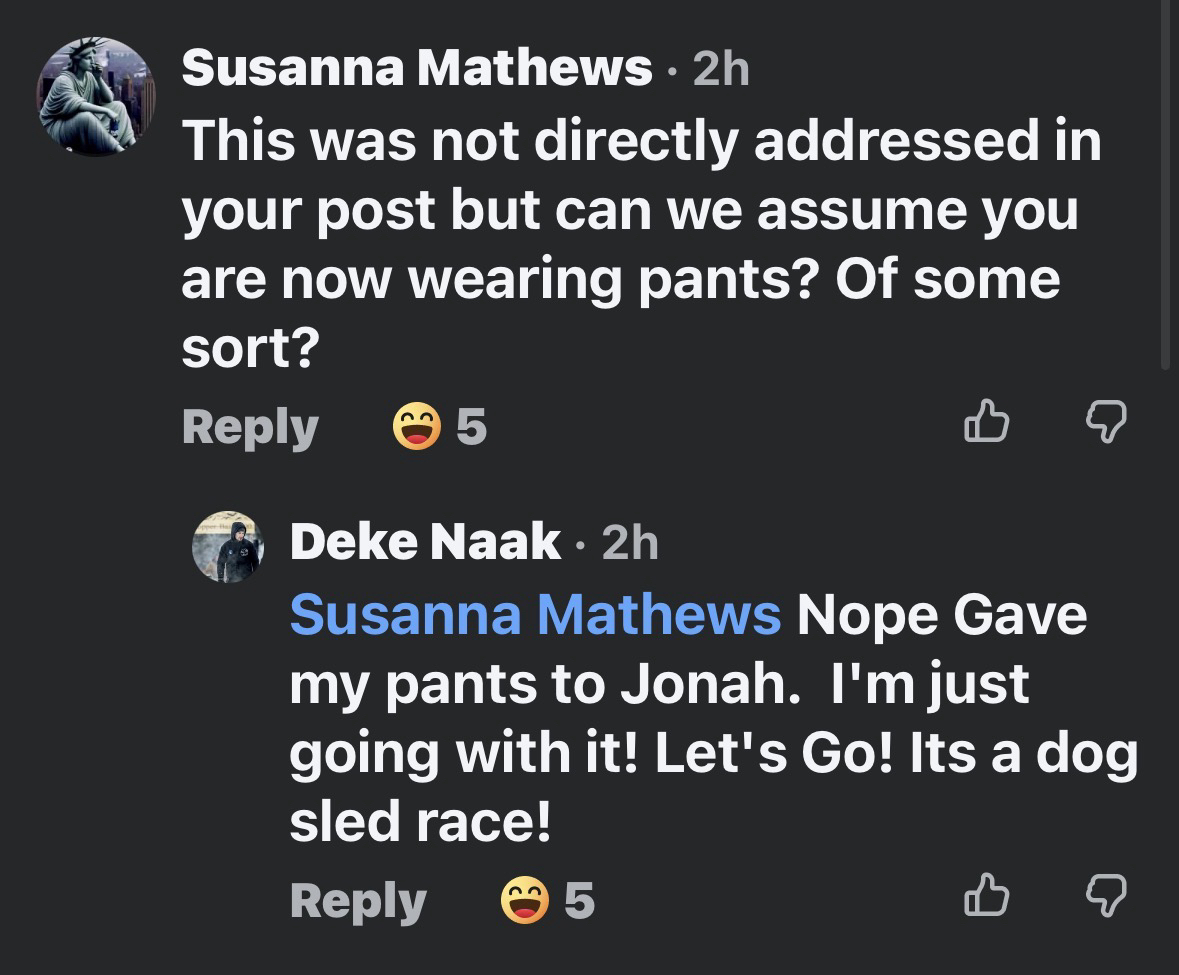
Task: View reaction count 5 on Deke's reply
Action: pyautogui.click(x=579, y=901)
